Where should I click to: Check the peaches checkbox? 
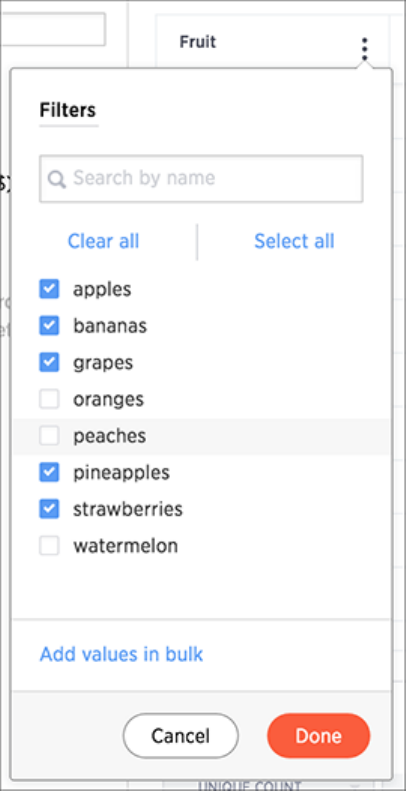(x=49, y=436)
